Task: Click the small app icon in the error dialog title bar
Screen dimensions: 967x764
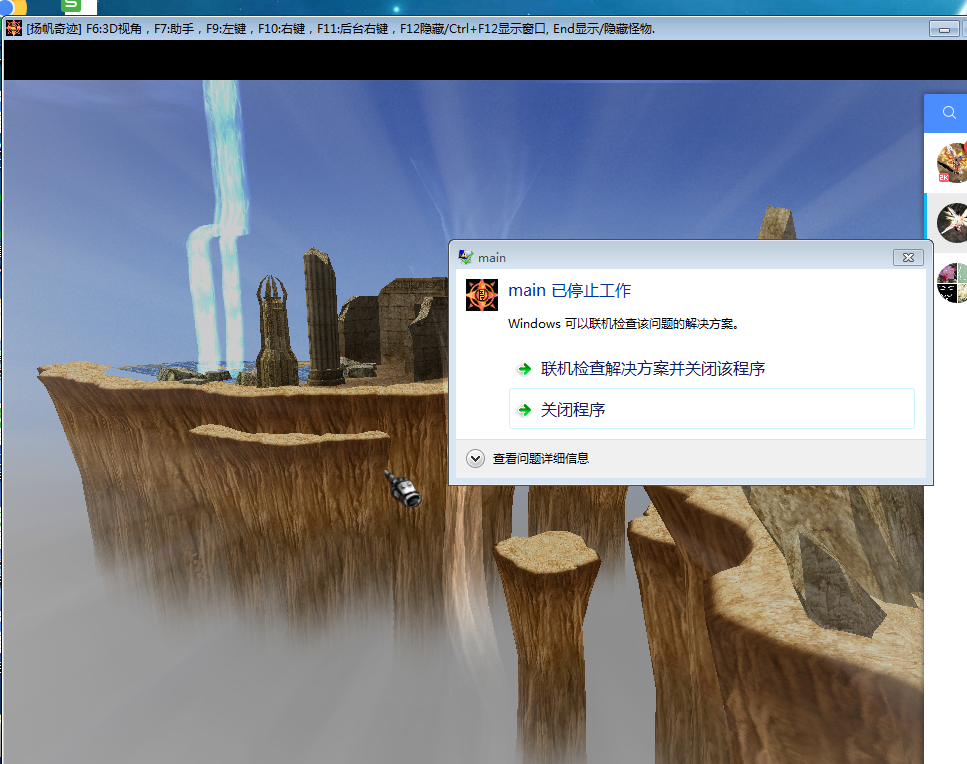Action: tap(466, 257)
